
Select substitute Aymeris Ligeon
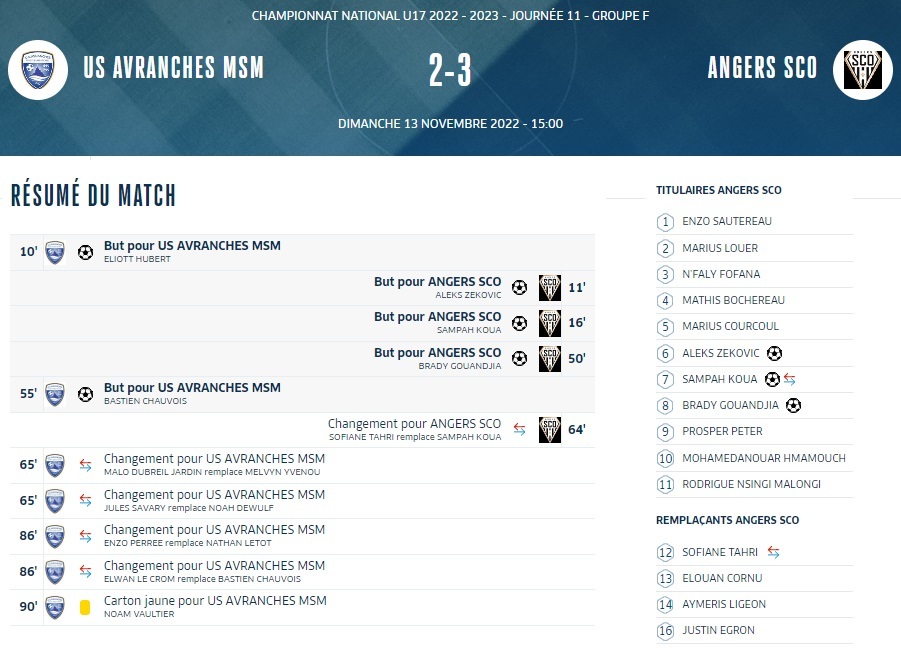point(724,604)
